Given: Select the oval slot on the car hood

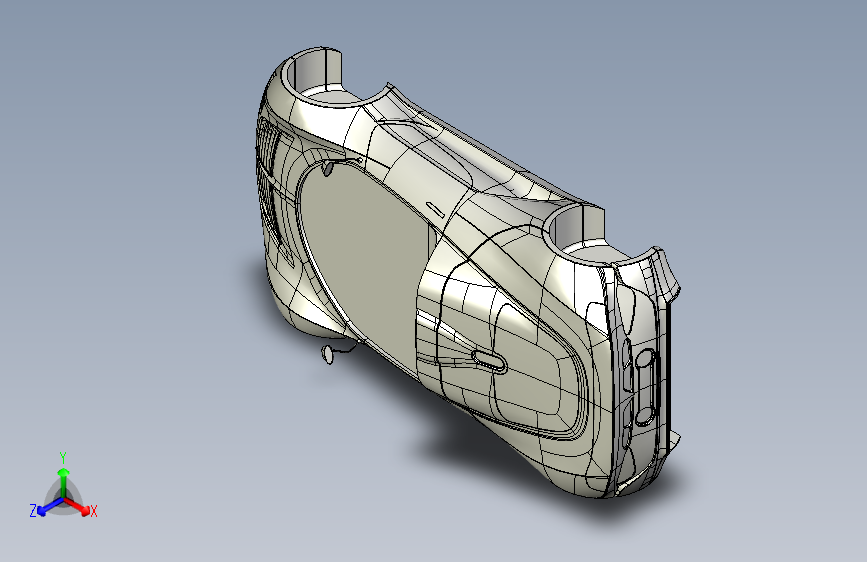Looking at the screenshot, I should pyautogui.click(x=490, y=361).
